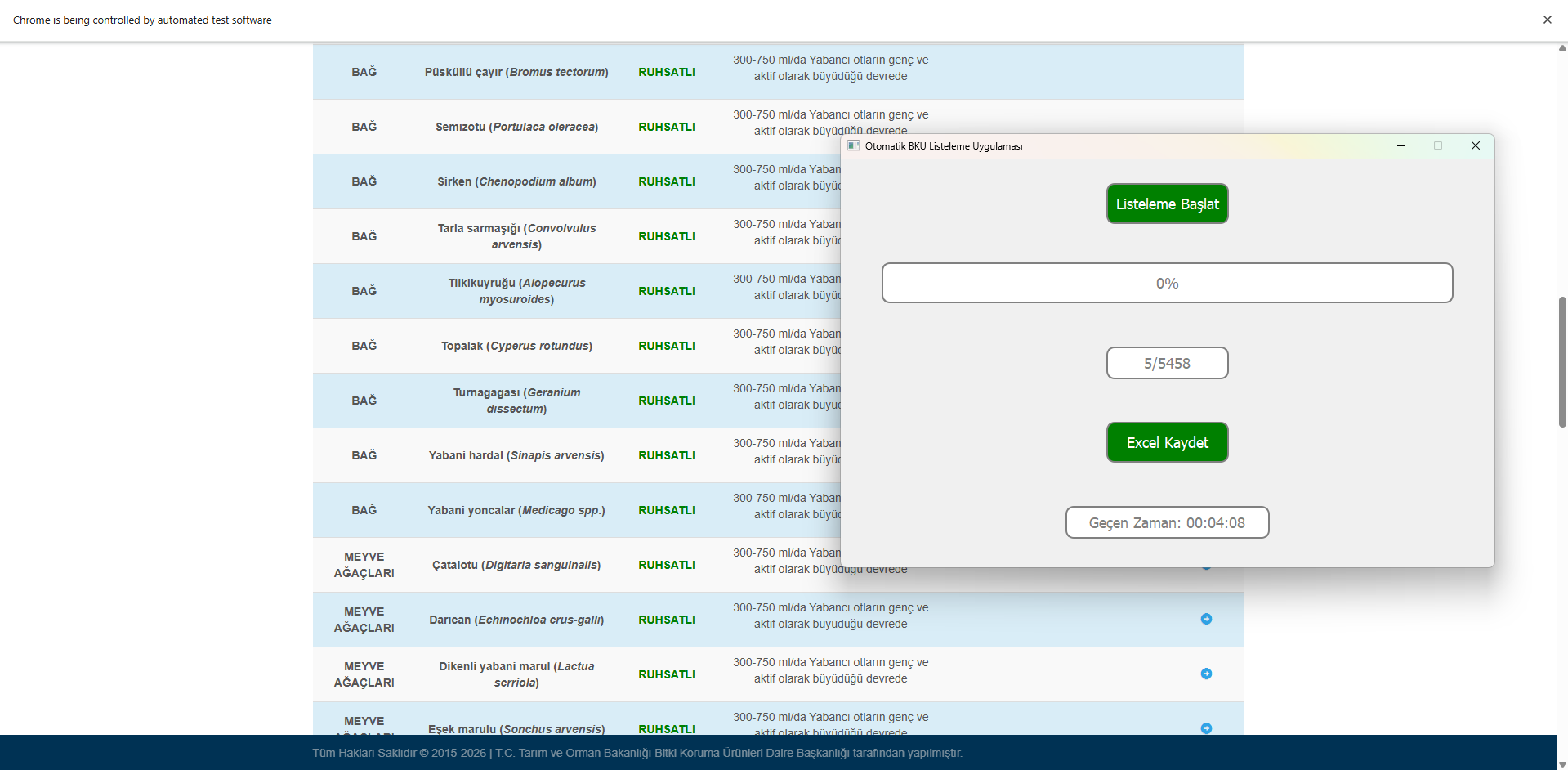
Task: Dismiss the Chrome automated test notification
Action: 1547,20
